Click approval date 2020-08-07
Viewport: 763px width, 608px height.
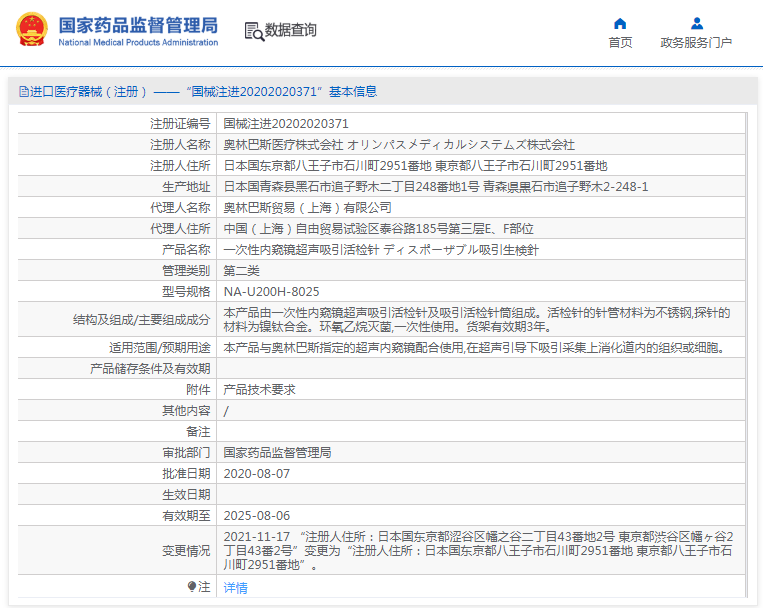tap(257, 474)
